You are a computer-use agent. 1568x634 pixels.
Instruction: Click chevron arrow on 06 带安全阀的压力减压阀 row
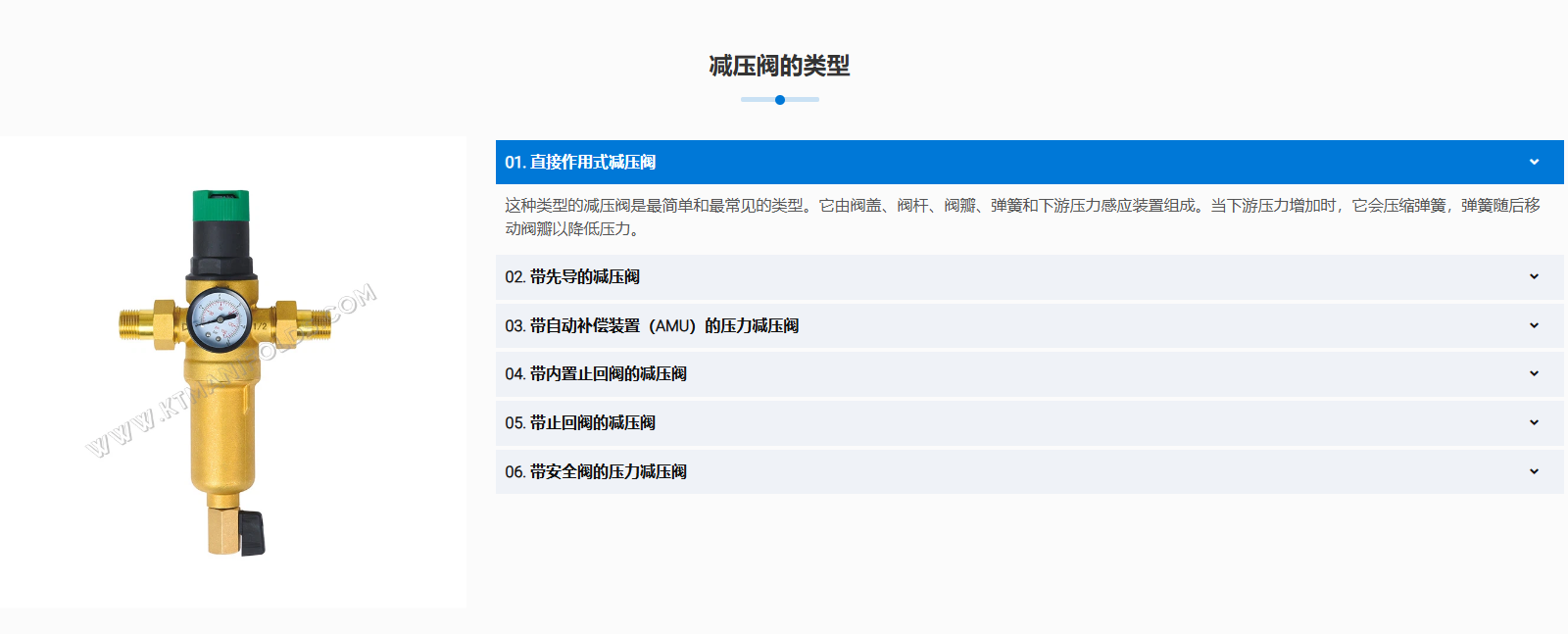pos(1534,472)
